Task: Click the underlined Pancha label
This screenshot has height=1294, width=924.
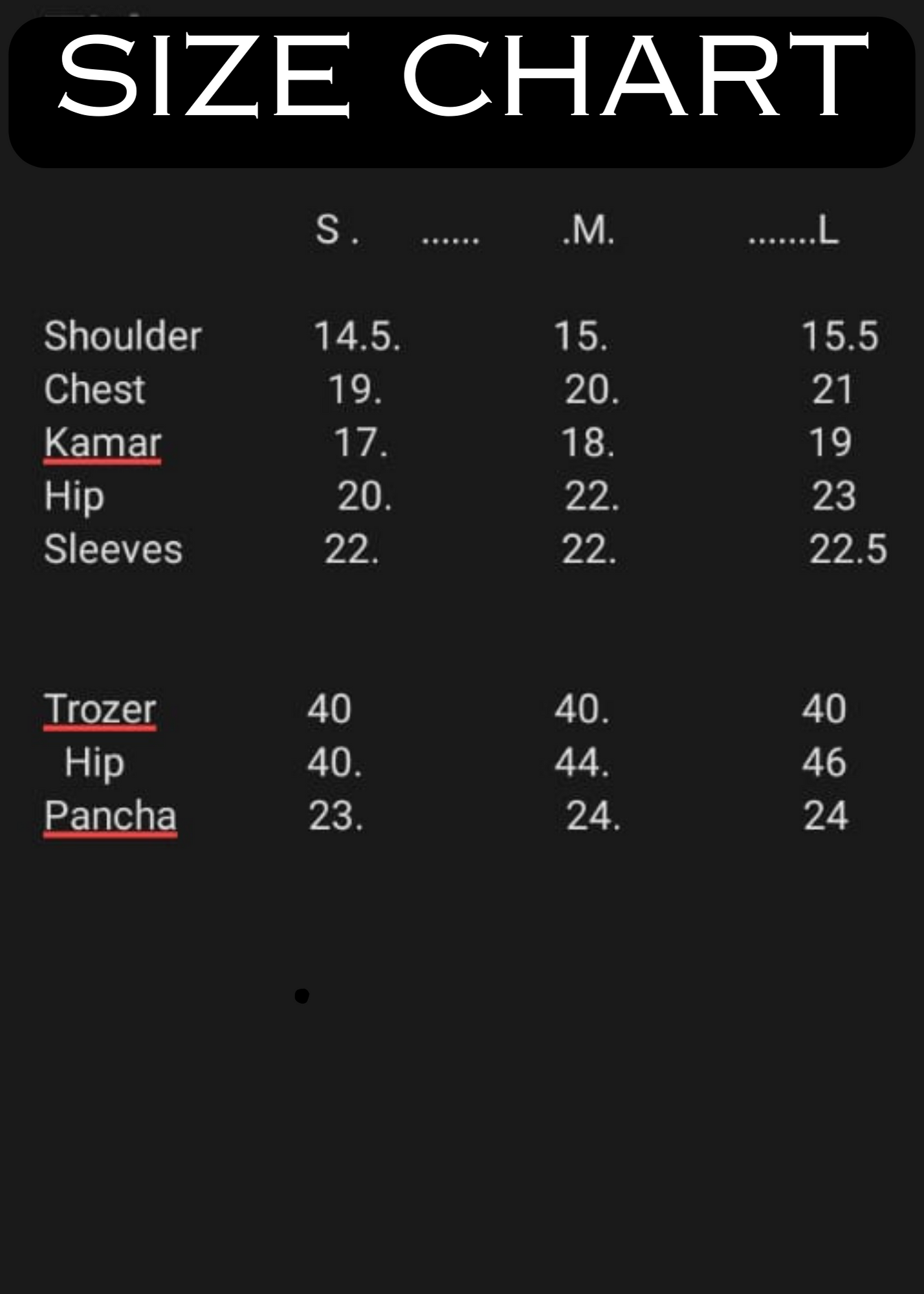Action: pyautogui.click(x=110, y=816)
